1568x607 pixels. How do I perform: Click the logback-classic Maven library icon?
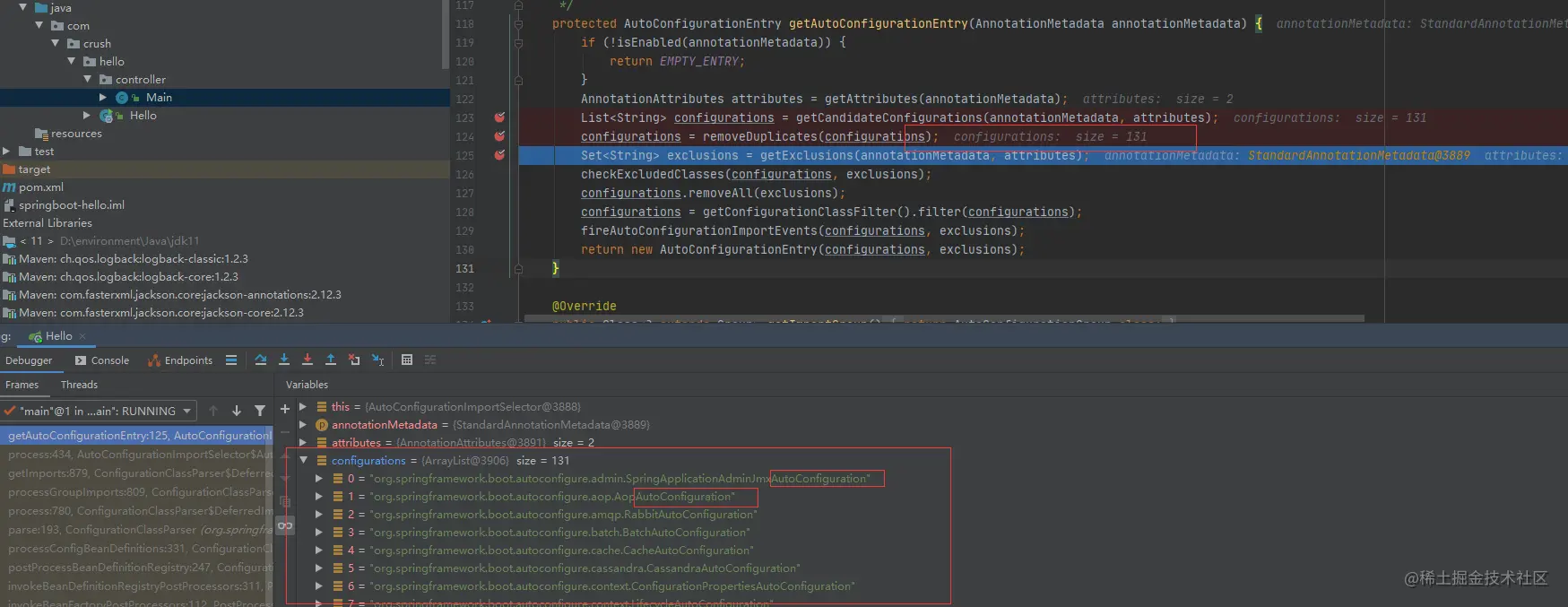(9, 259)
